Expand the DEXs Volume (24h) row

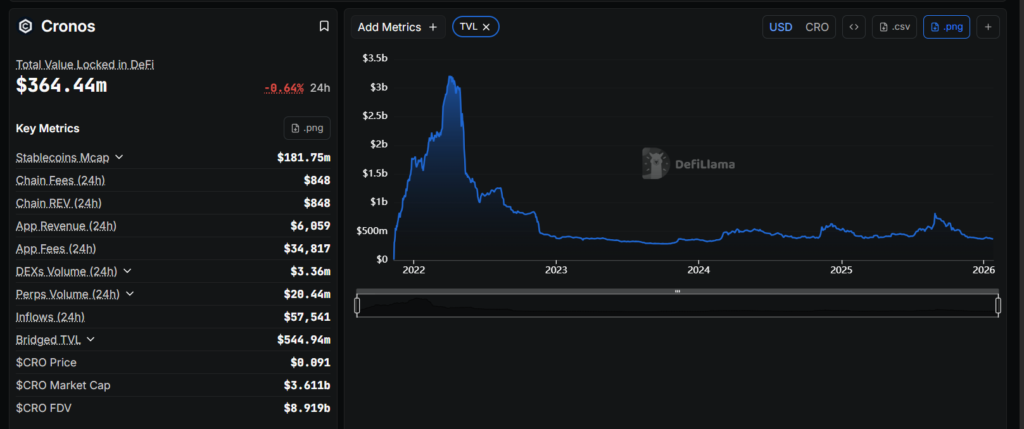[x=127, y=271]
